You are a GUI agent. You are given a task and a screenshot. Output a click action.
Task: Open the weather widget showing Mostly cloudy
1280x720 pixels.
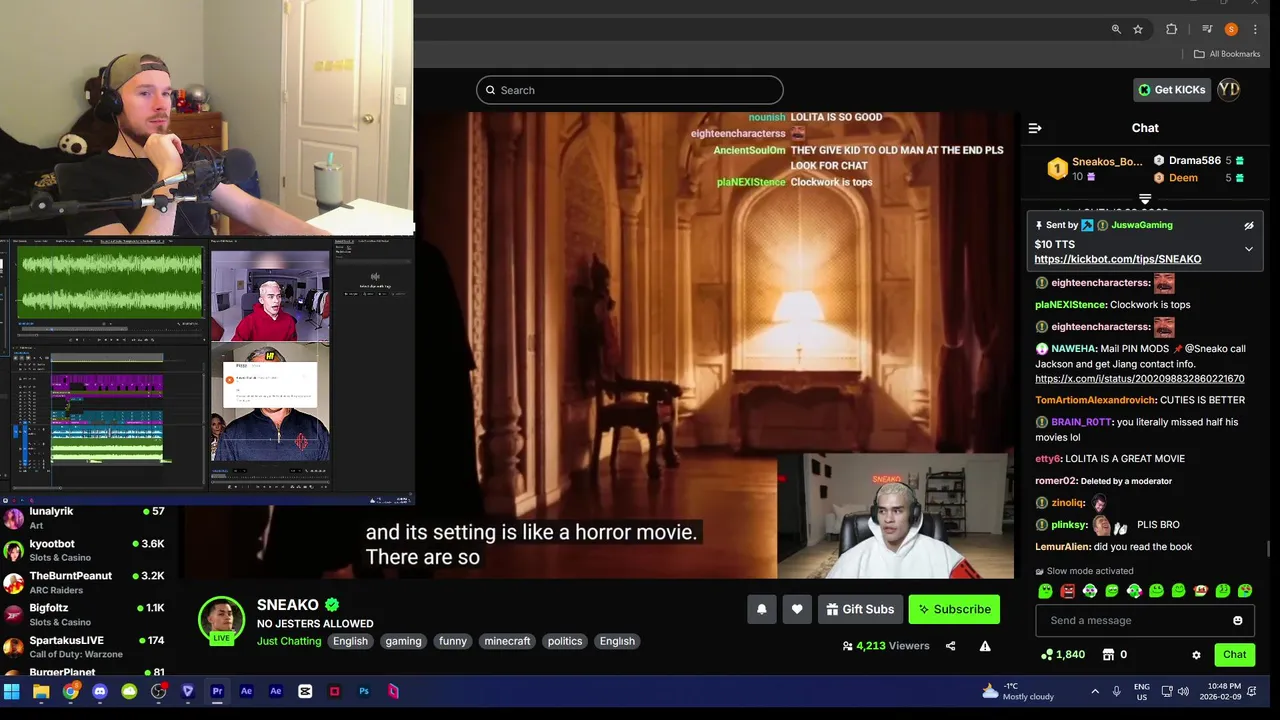1017,691
